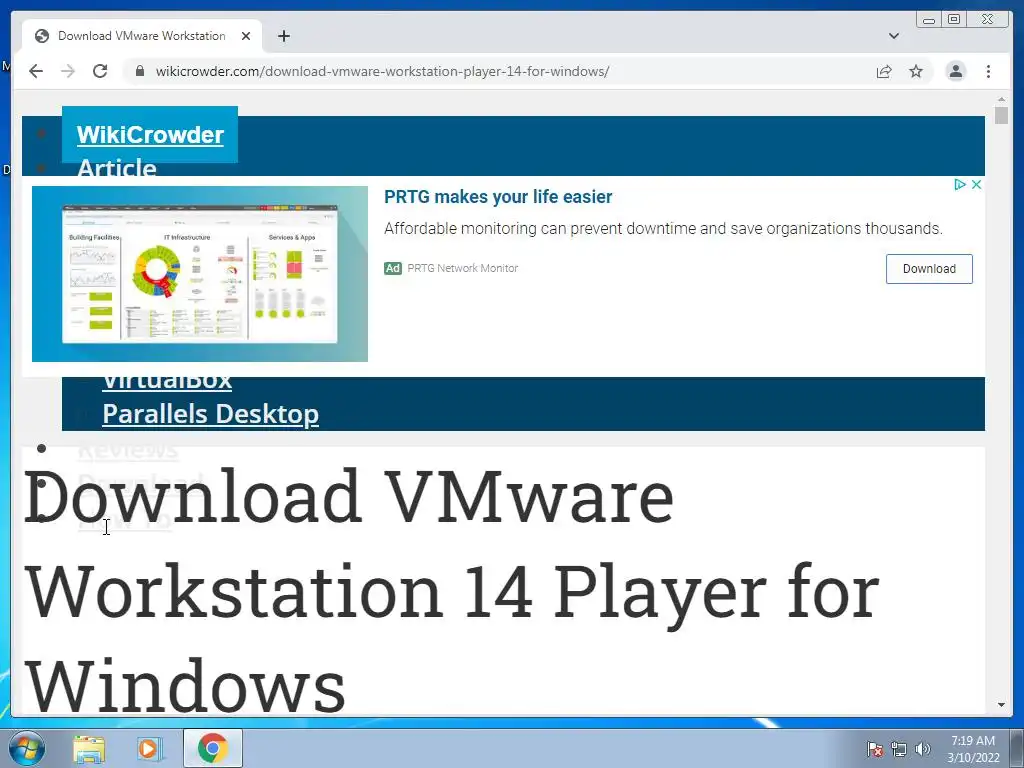The image size is (1024, 768).
Task: Click the Download VMware Workstation 14 heading
Action: 452,592
